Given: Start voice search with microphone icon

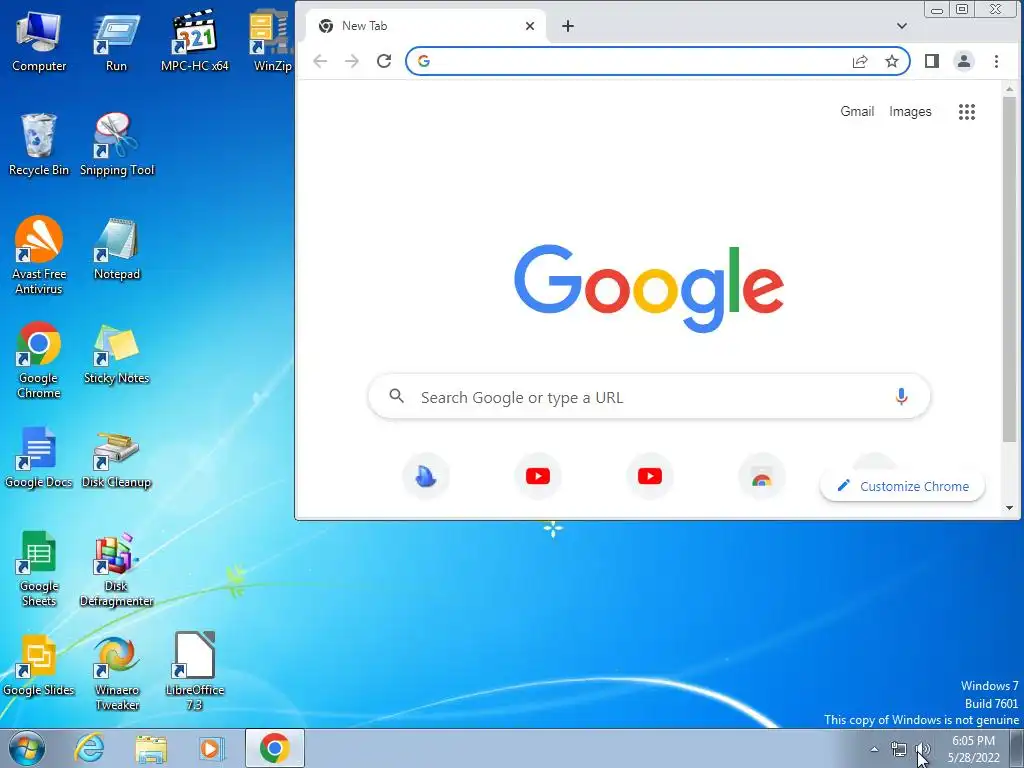Looking at the screenshot, I should (901, 396).
